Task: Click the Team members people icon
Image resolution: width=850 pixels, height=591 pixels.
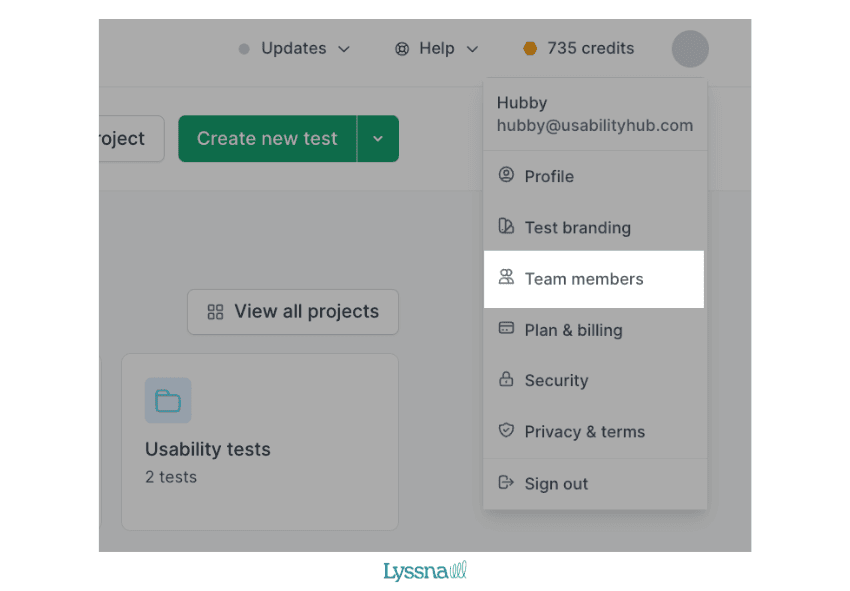Action: (506, 278)
